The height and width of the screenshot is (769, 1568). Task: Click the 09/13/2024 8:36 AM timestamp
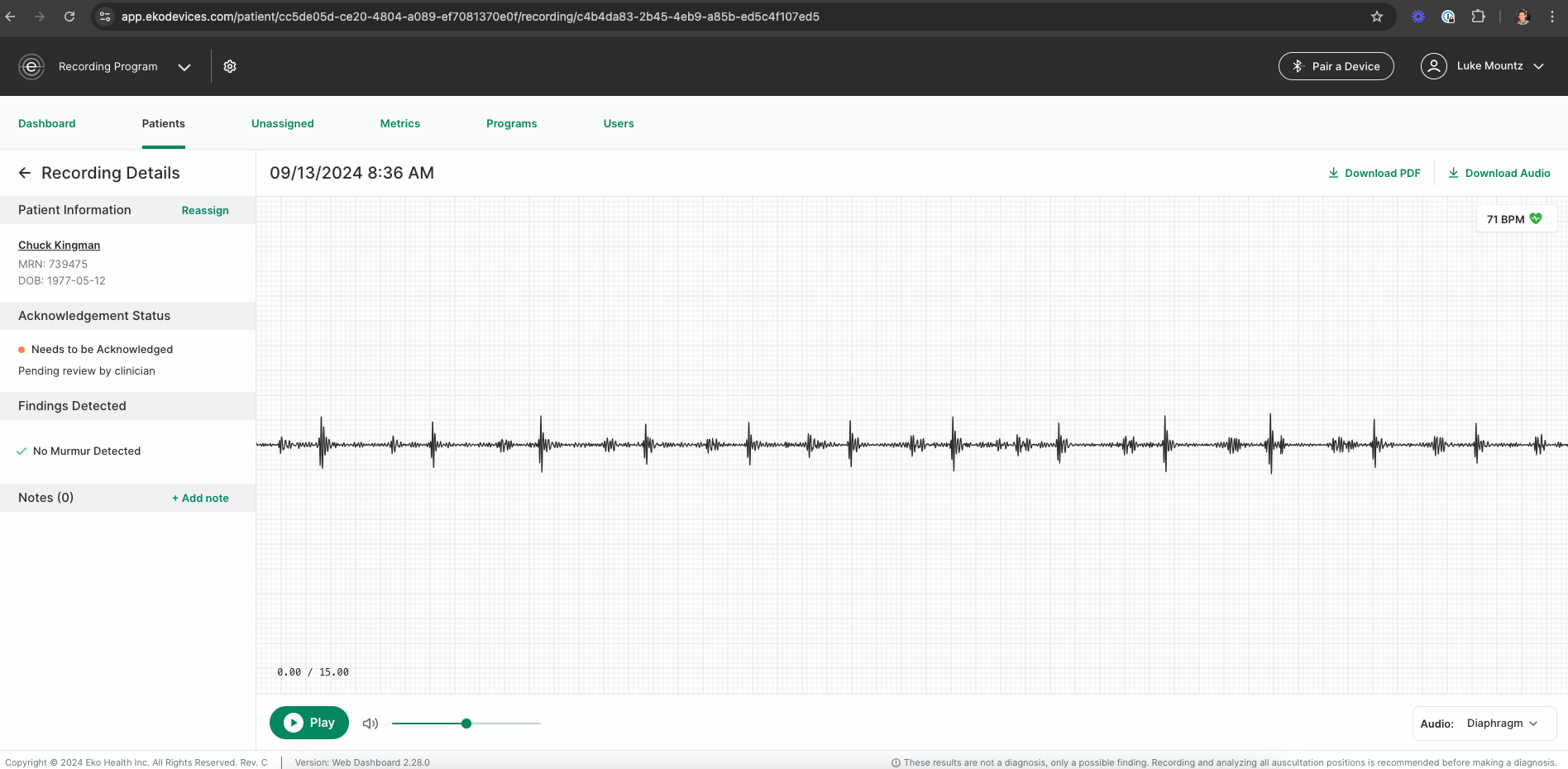[x=351, y=173]
